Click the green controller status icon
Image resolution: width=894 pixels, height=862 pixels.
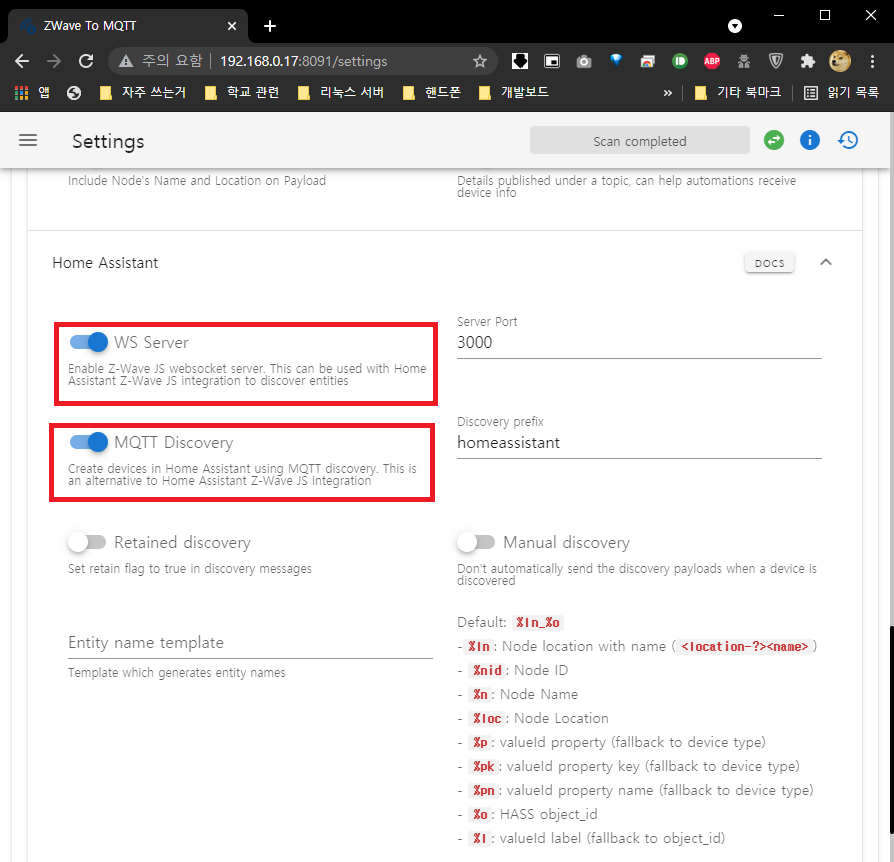[x=774, y=140]
